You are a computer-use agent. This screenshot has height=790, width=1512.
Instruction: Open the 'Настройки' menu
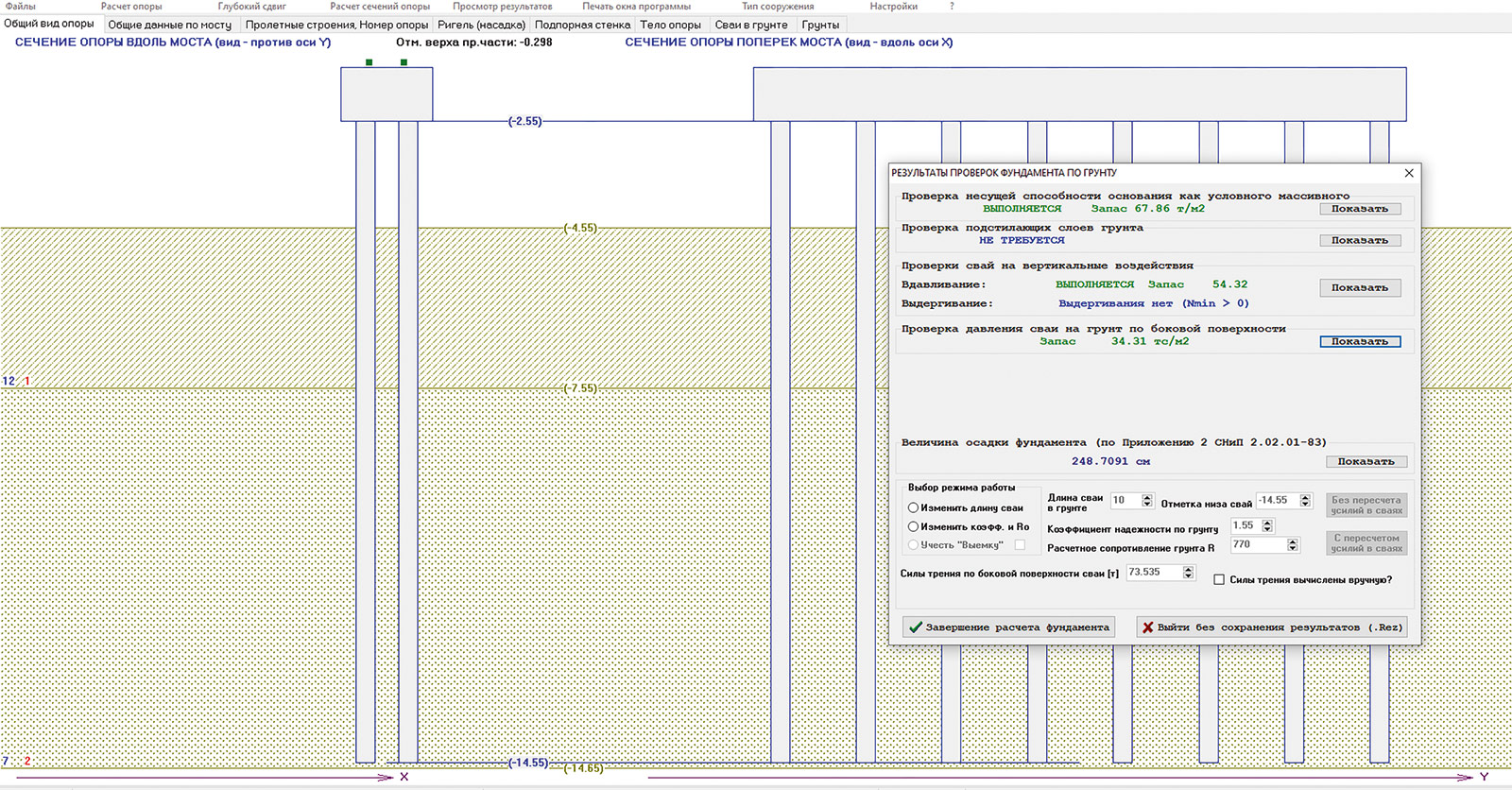893,7
